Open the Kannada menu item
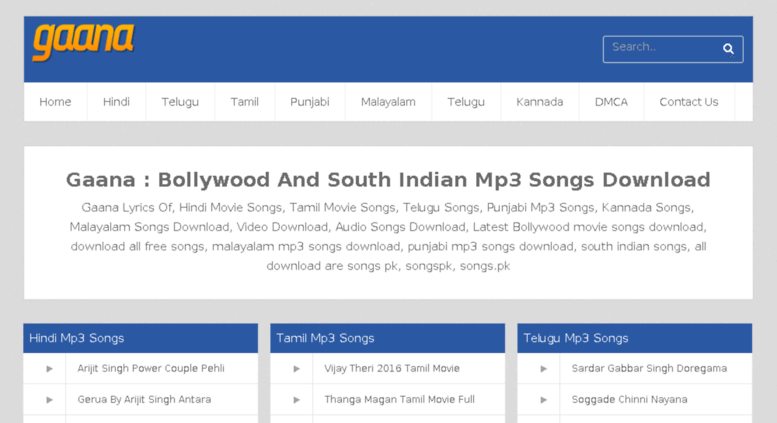This screenshot has height=423, width=777. pyautogui.click(x=540, y=102)
